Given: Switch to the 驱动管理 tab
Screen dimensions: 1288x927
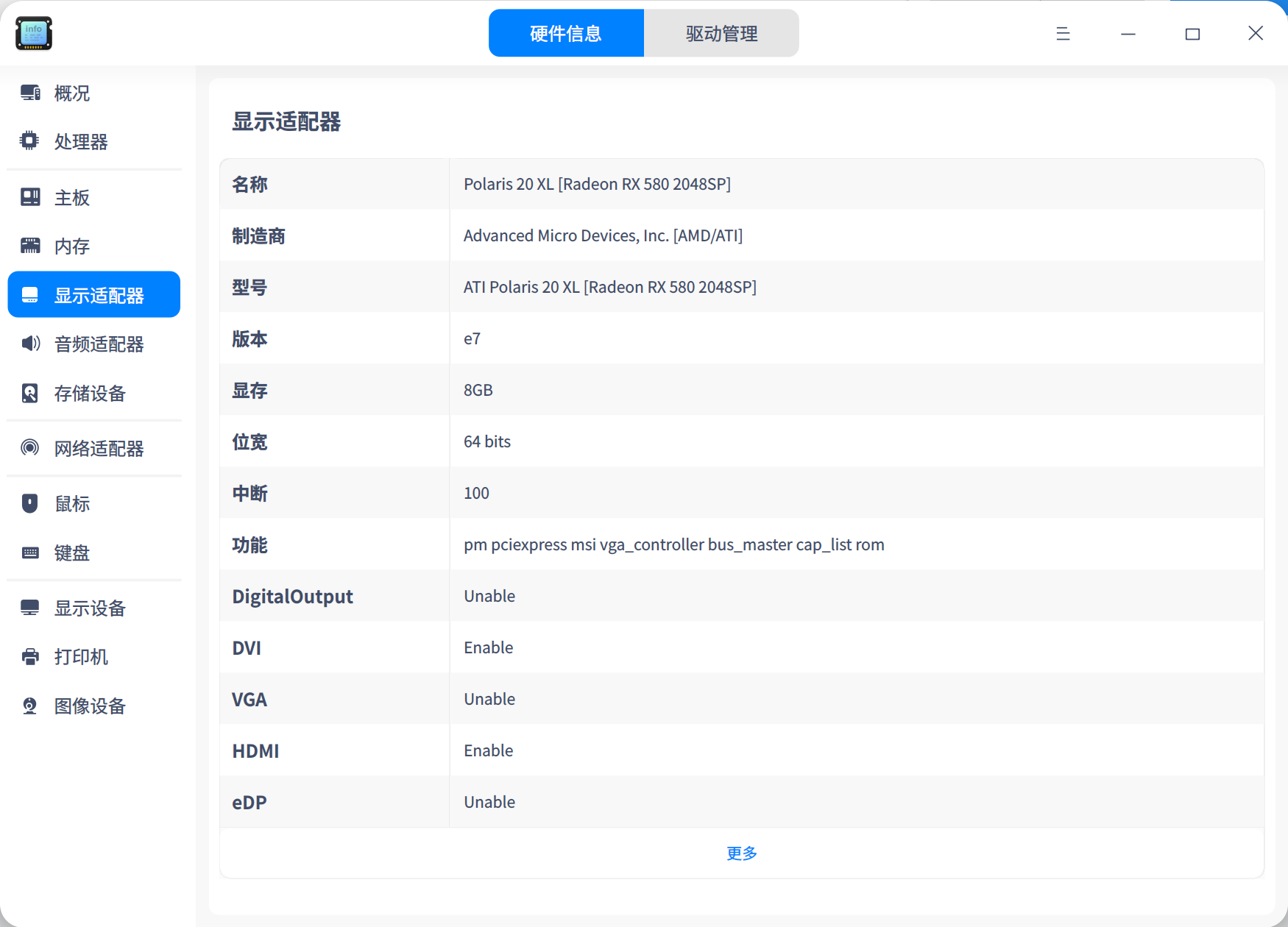Looking at the screenshot, I should 721,33.
